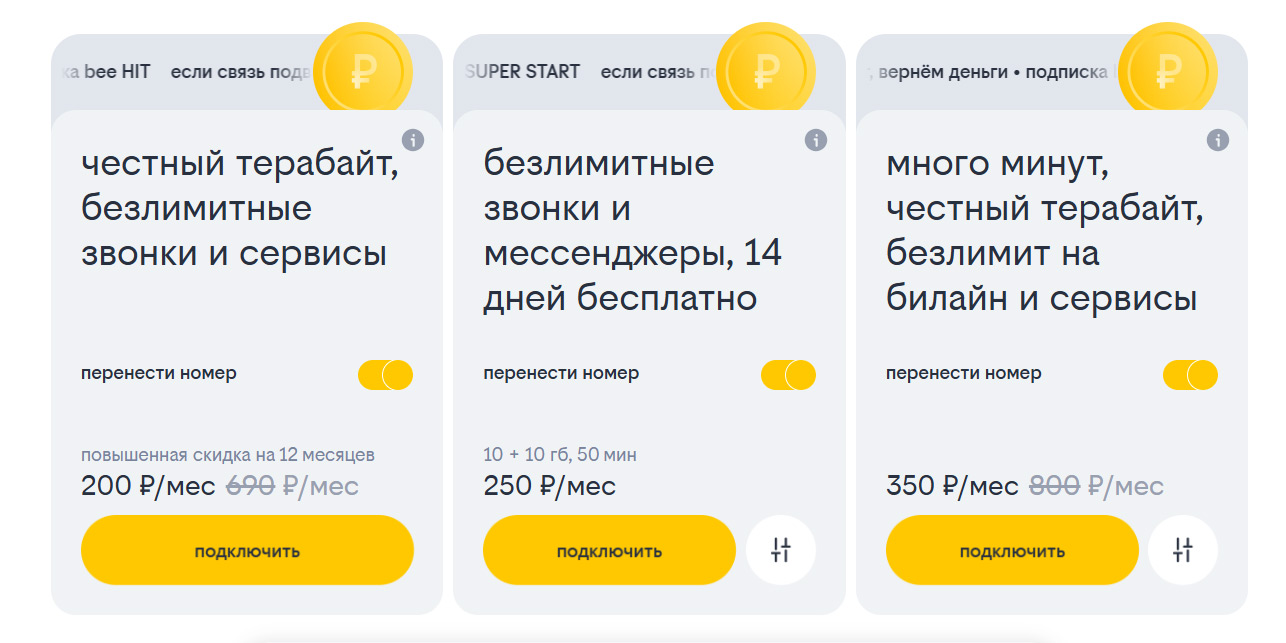Switch off перенести номер on 350 ₽ plan
Image resolution: width=1286 pixels, height=643 pixels.
point(1190,375)
